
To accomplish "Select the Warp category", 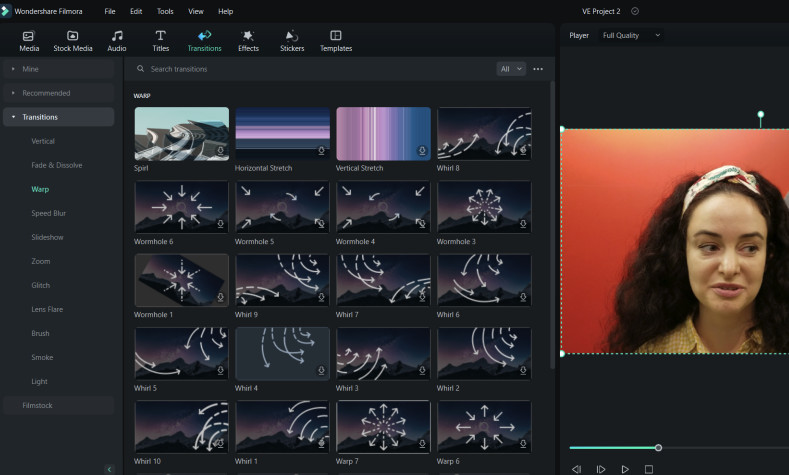I will click(x=40, y=189).
